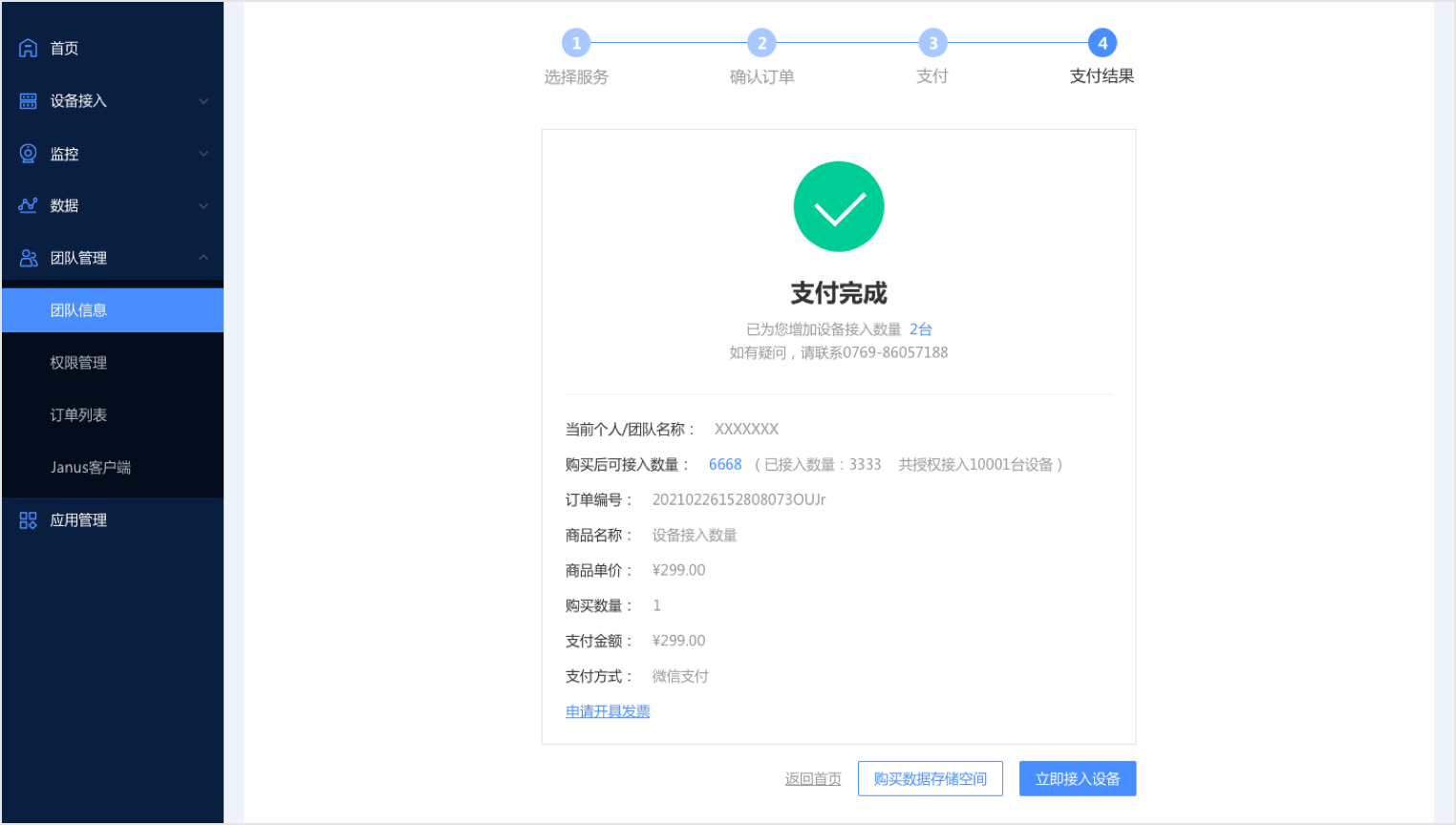Viewport: 1456px width, 825px height.
Task: Click step 2 circle 确认订单
Action: tap(761, 43)
